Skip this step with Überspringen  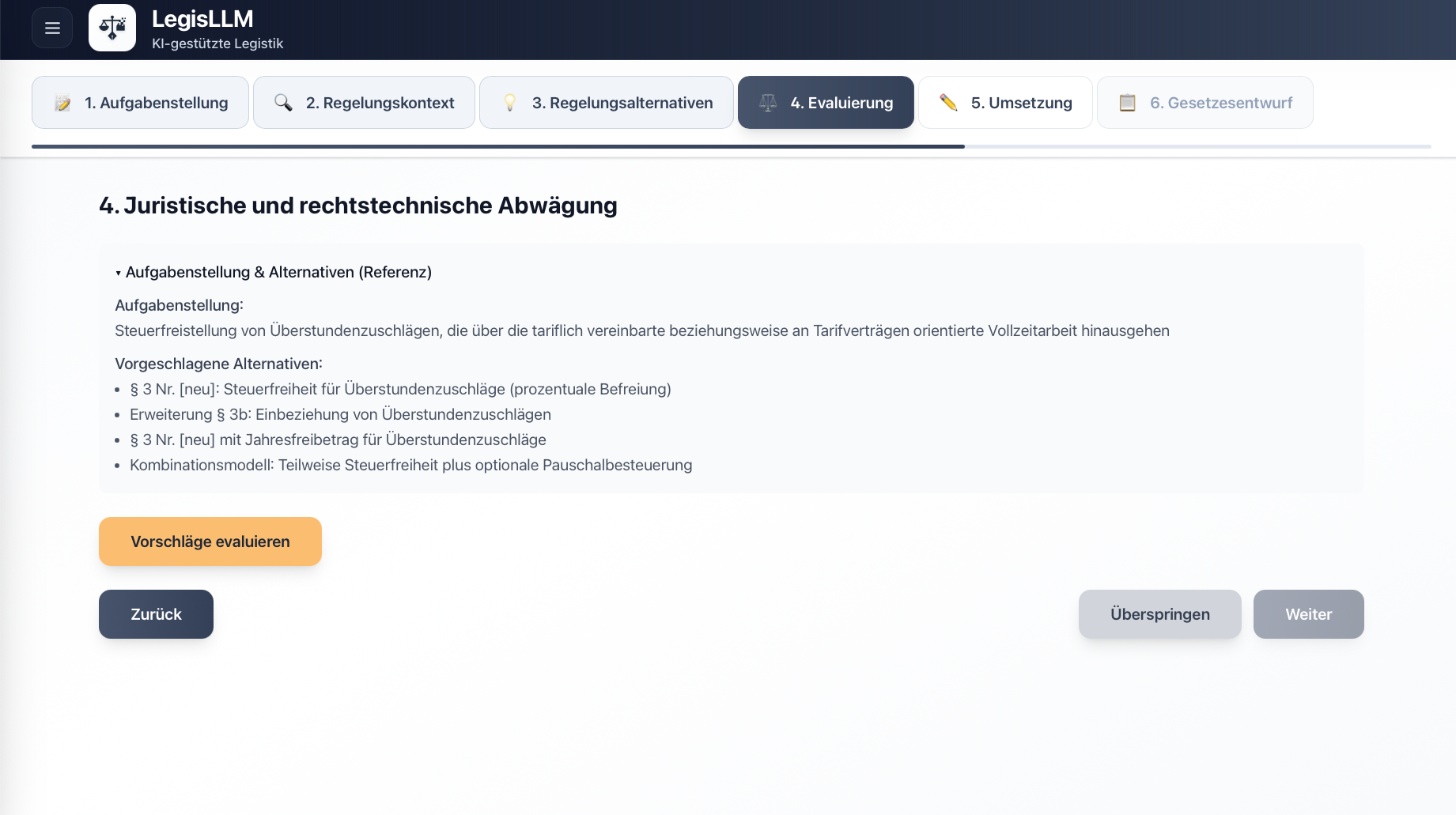click(1159, 614)
